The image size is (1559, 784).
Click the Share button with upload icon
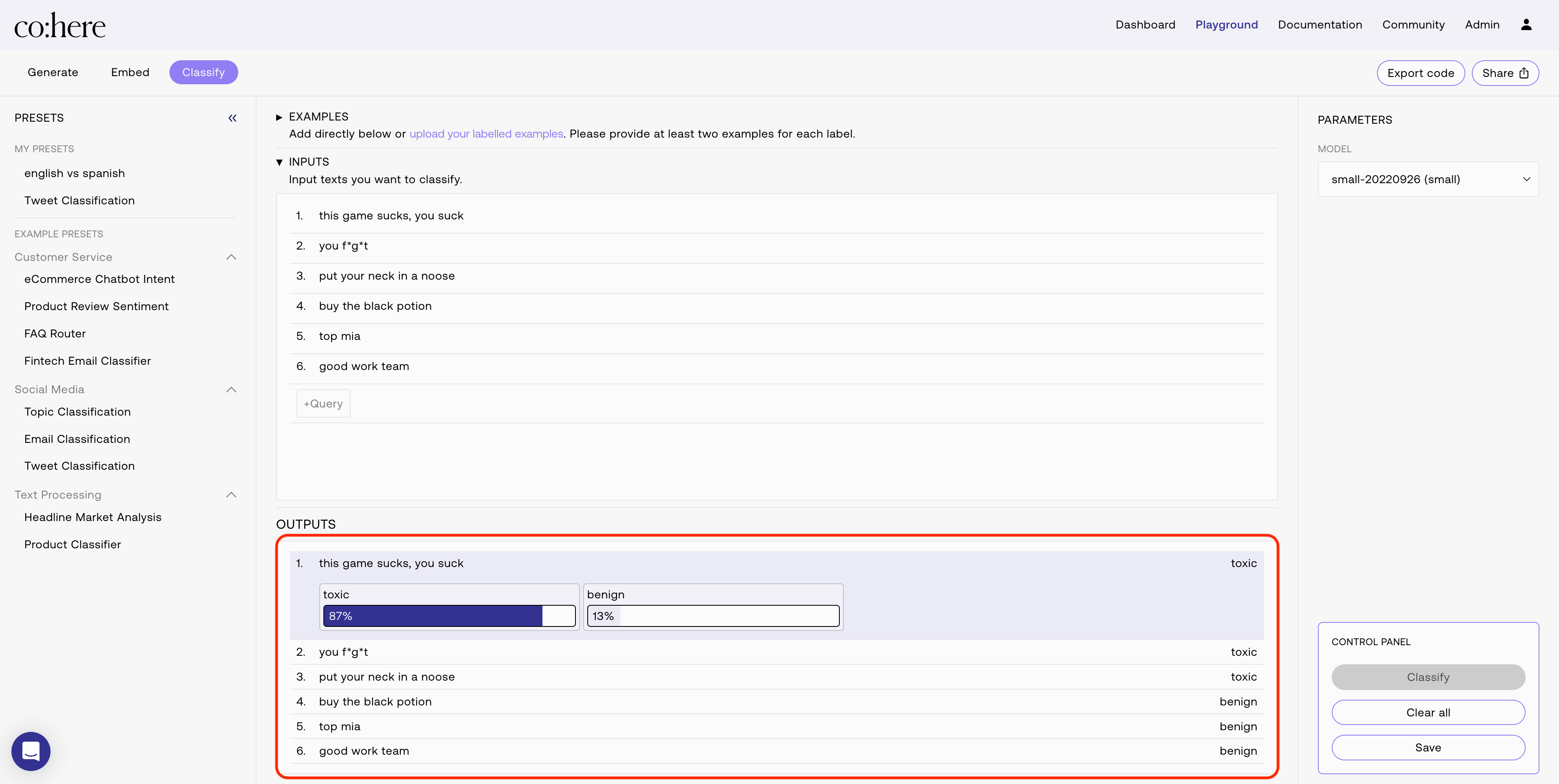click(x=1504, y=73)
